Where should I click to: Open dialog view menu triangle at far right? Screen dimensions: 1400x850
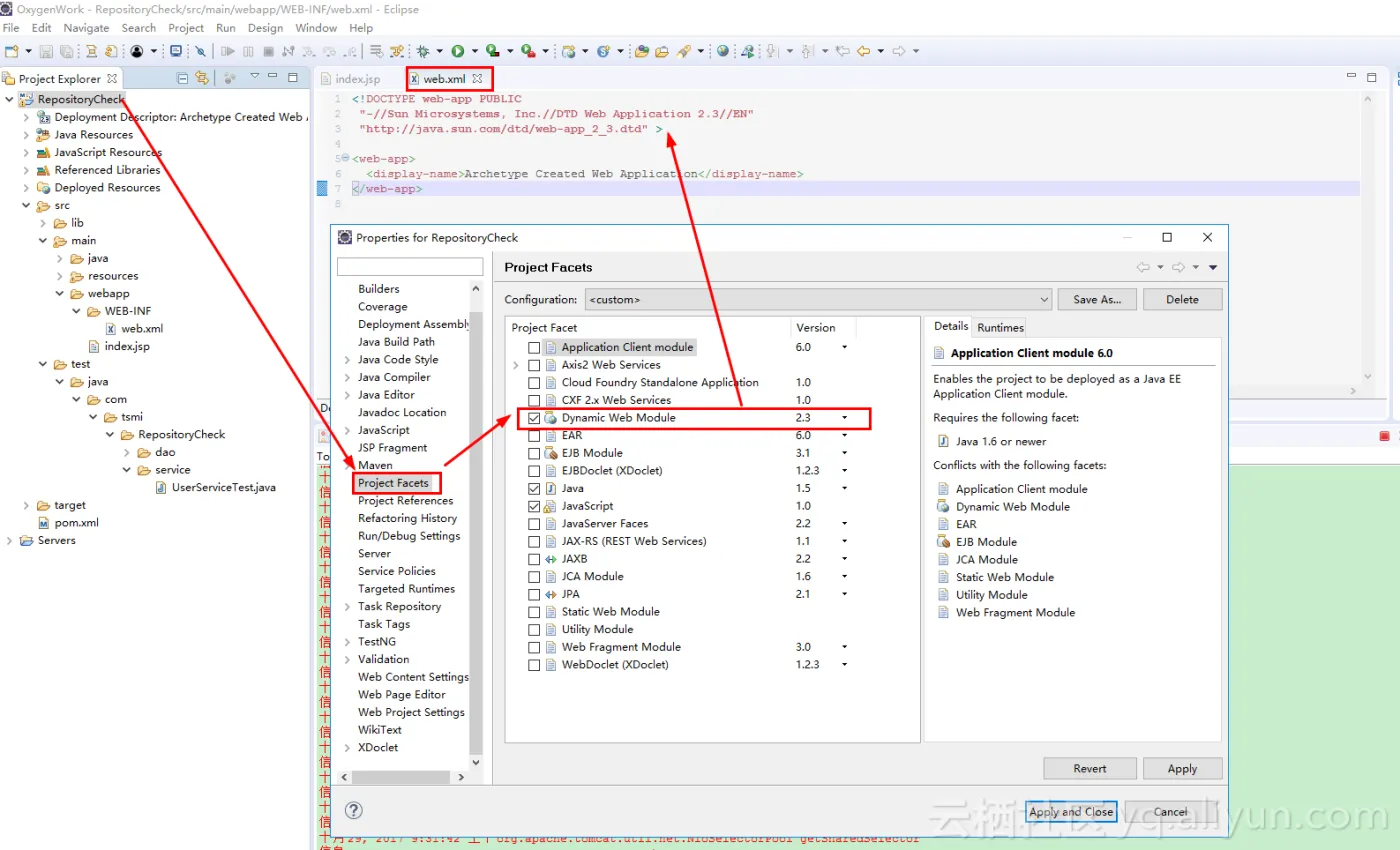(1213, 268)
